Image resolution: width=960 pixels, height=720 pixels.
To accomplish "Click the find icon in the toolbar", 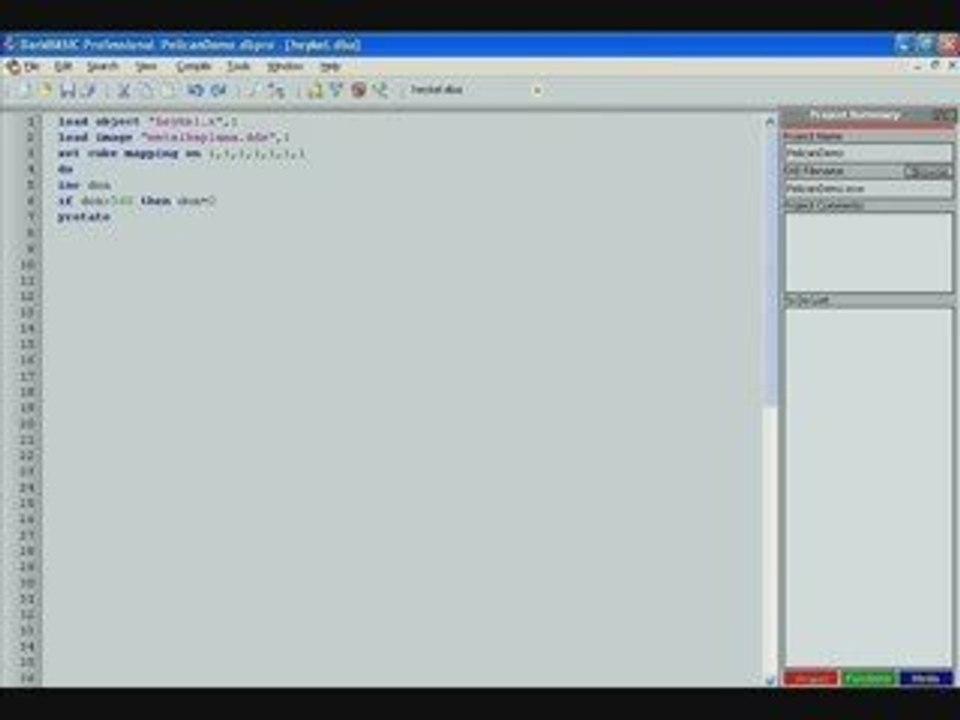I will coord(253,91).
